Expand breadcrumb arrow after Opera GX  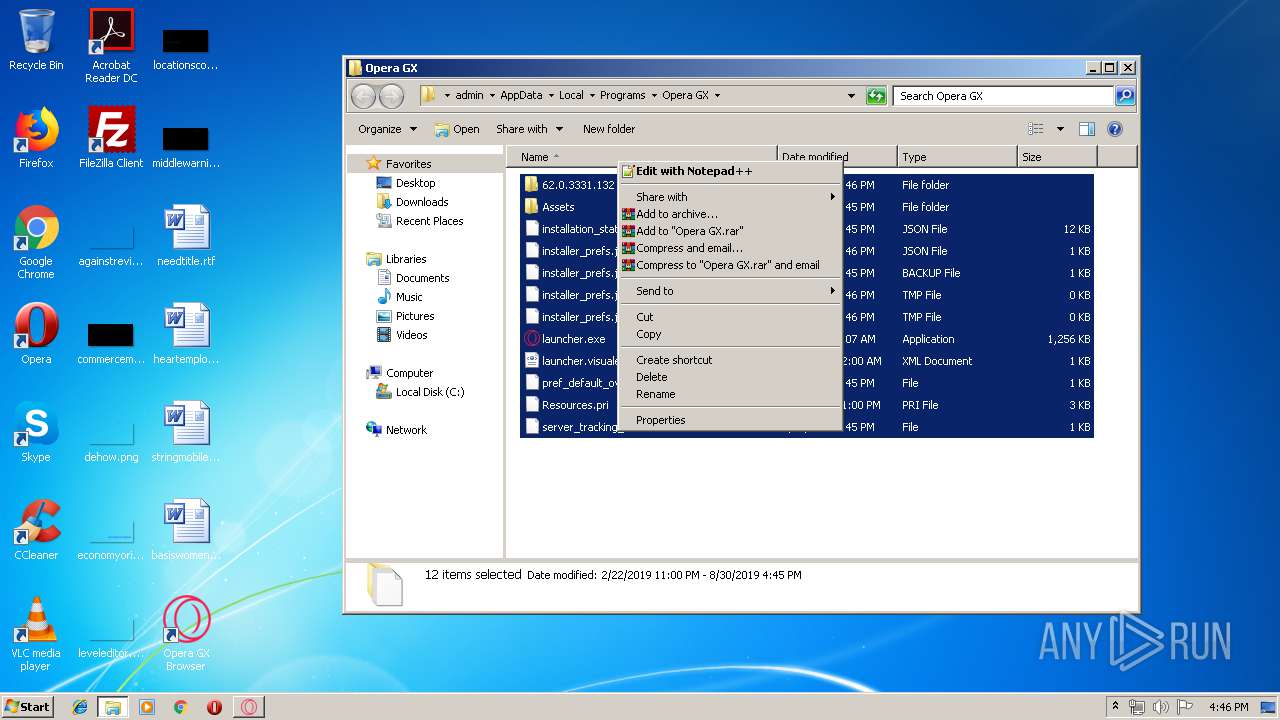(717, 96)
